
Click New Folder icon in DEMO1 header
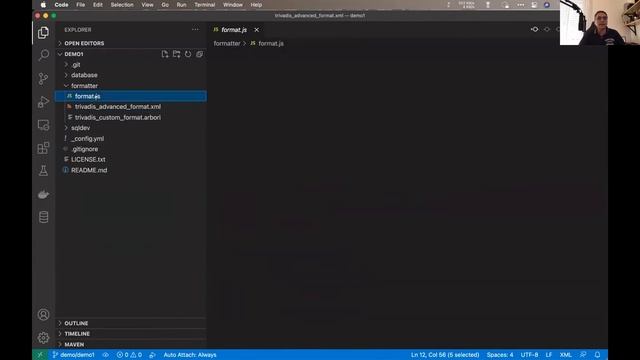coord(176,54)
